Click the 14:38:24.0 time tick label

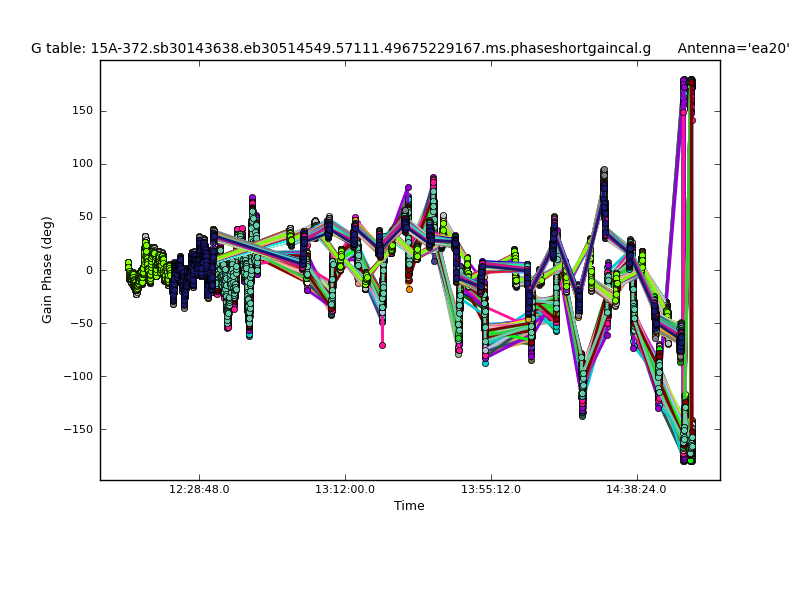637,490
